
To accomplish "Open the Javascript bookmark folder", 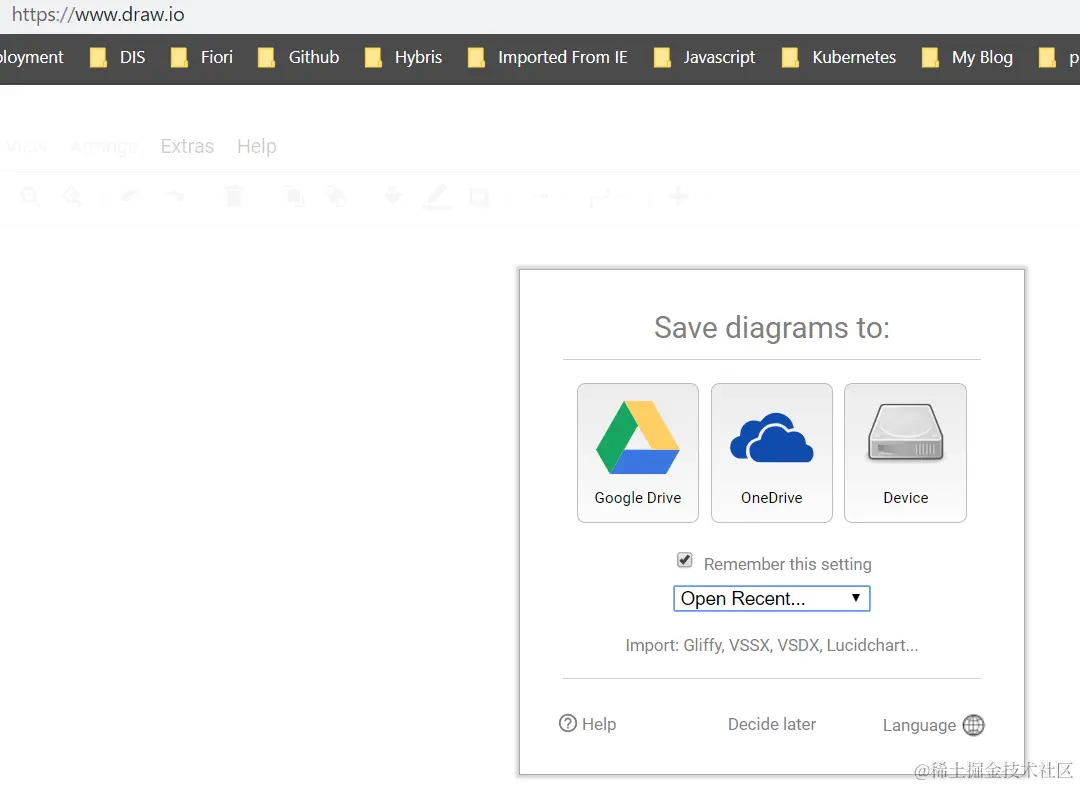I will (704, 57).
